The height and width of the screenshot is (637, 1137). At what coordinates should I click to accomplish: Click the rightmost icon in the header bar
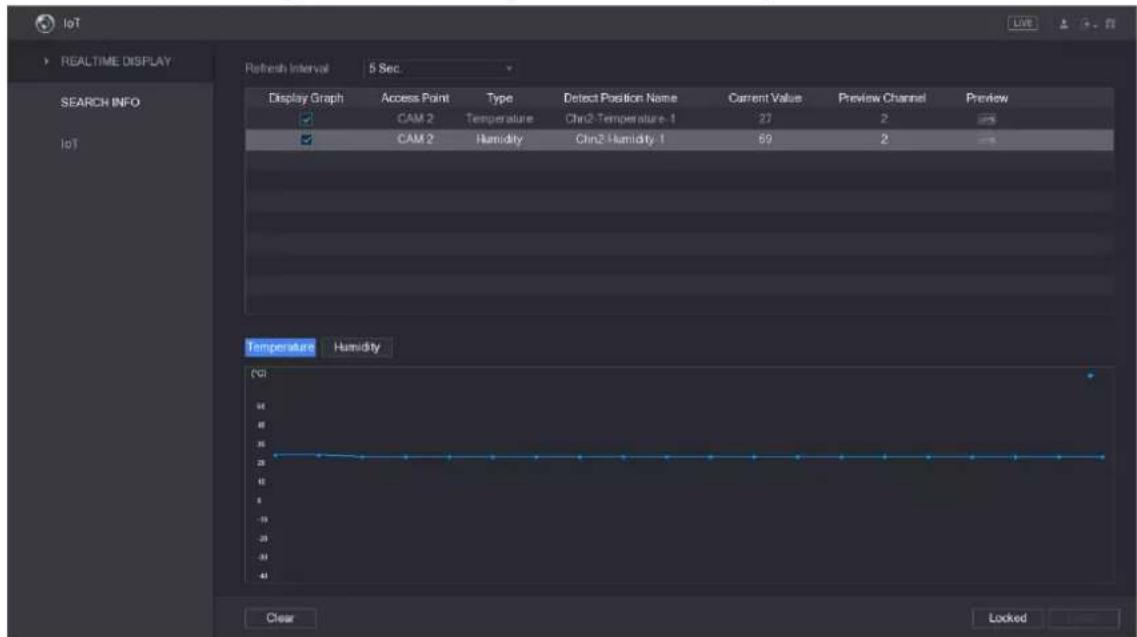1110,24
